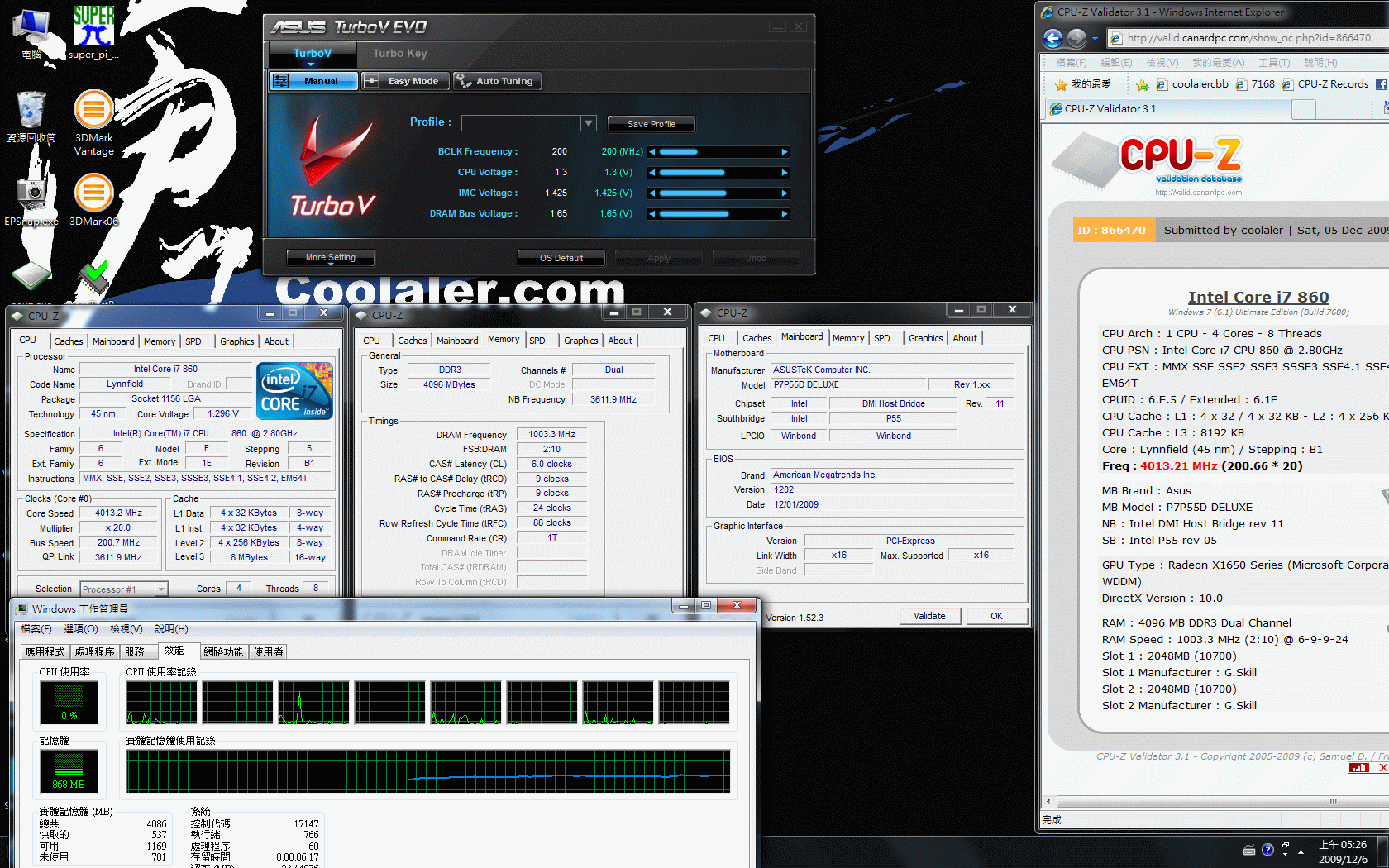Open the IE recent pages dropdown arrow
The image size is (1389, 868).
pos(1095,38)
